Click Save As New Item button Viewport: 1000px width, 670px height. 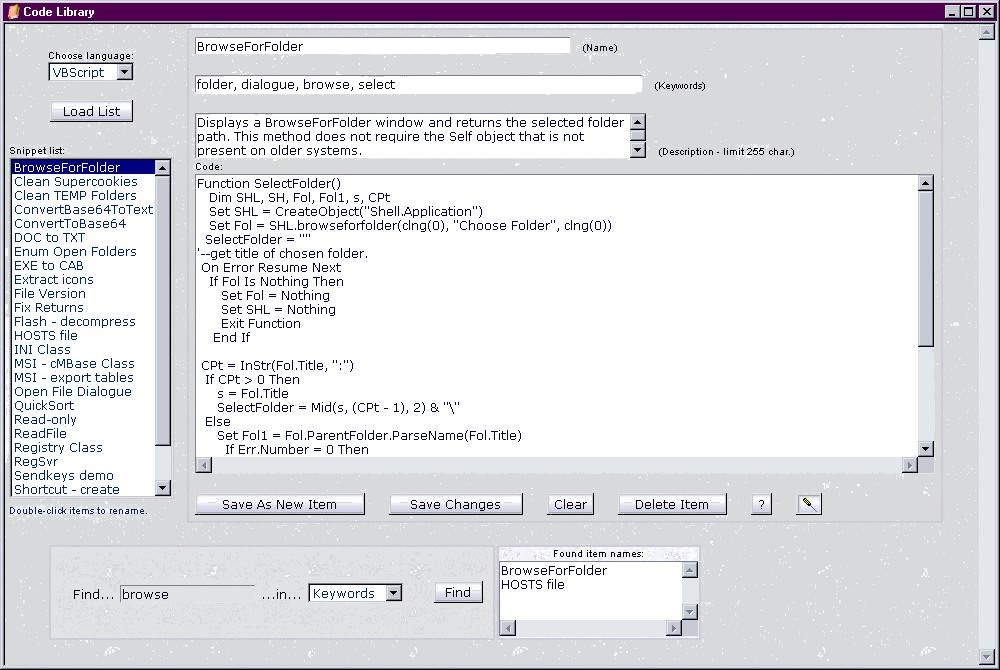pos(279,504)
